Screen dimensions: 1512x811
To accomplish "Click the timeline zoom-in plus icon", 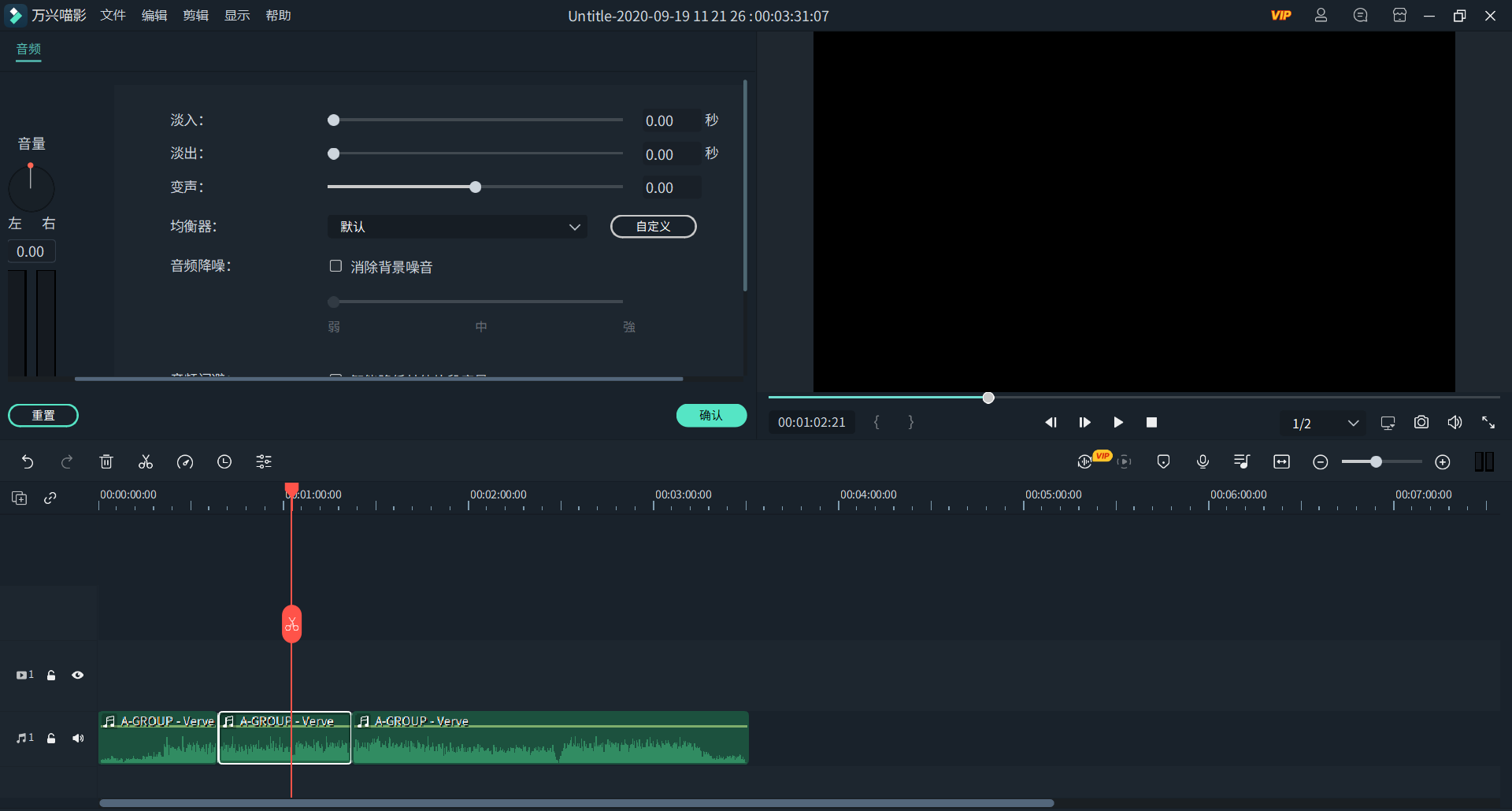I will coord(1442,462).
